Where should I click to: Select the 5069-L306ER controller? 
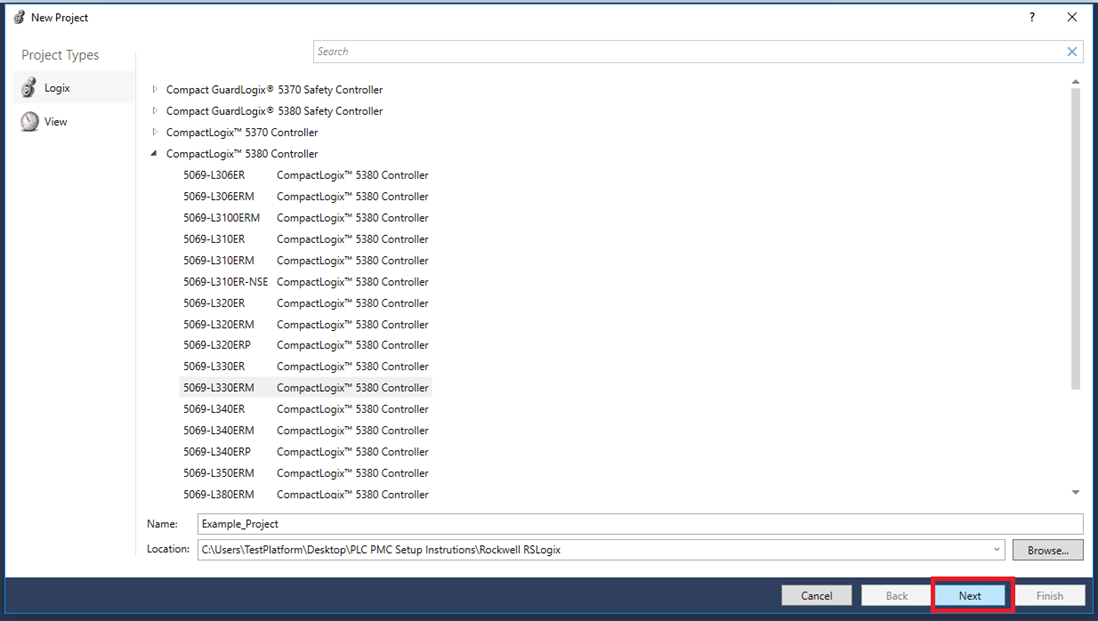tap(214, 175)
